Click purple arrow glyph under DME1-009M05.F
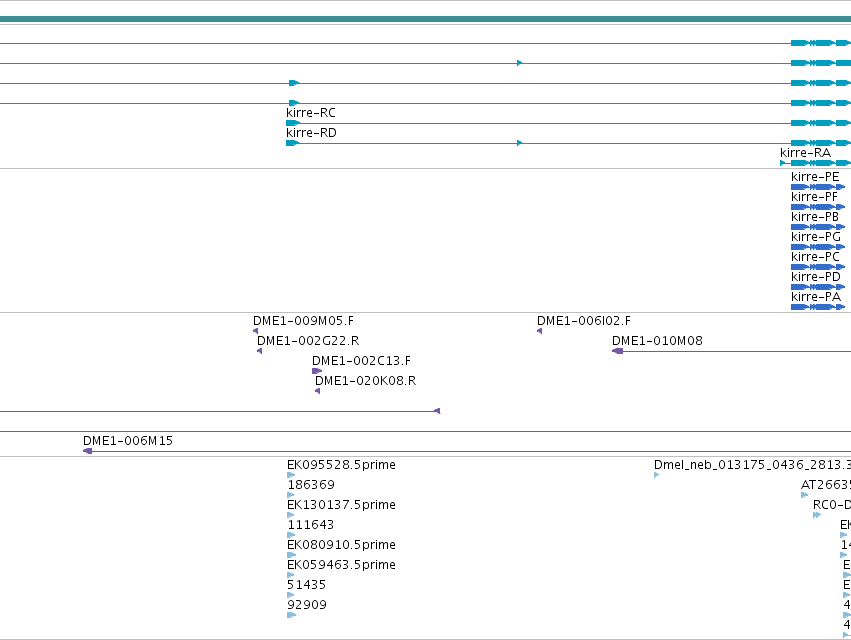 [x=256, y=331]
